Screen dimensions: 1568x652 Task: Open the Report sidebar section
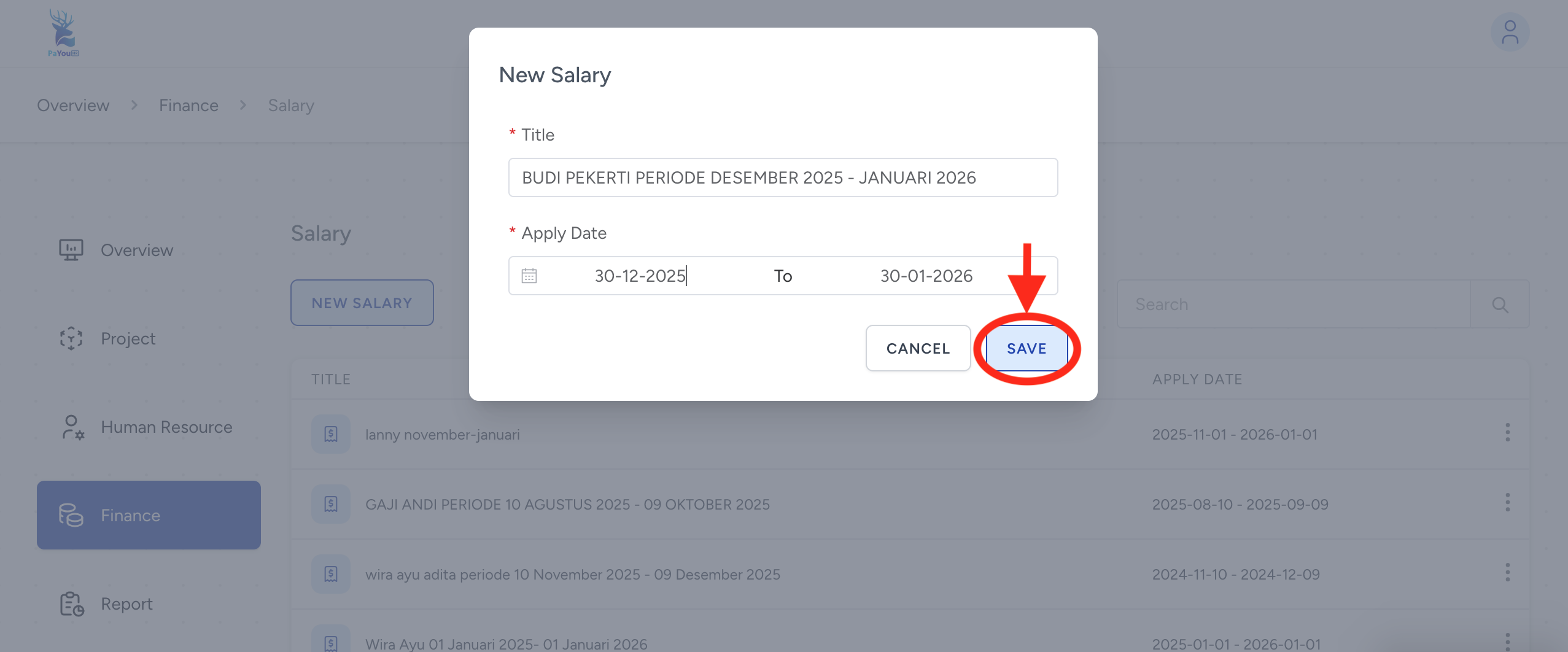[x=126, y=604]
